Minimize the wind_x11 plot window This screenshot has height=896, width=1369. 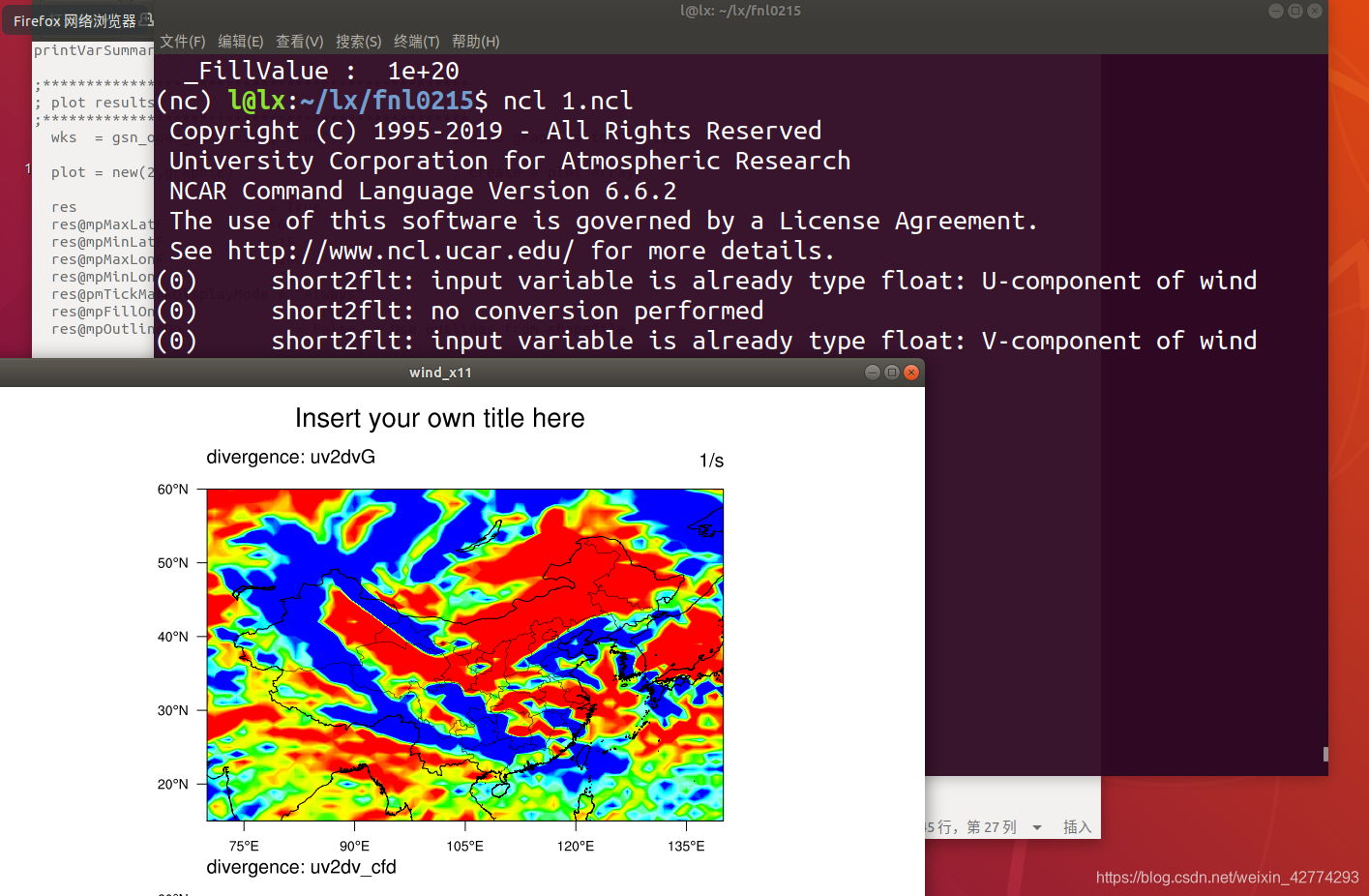pyautogui.click(x=873, y=373)
